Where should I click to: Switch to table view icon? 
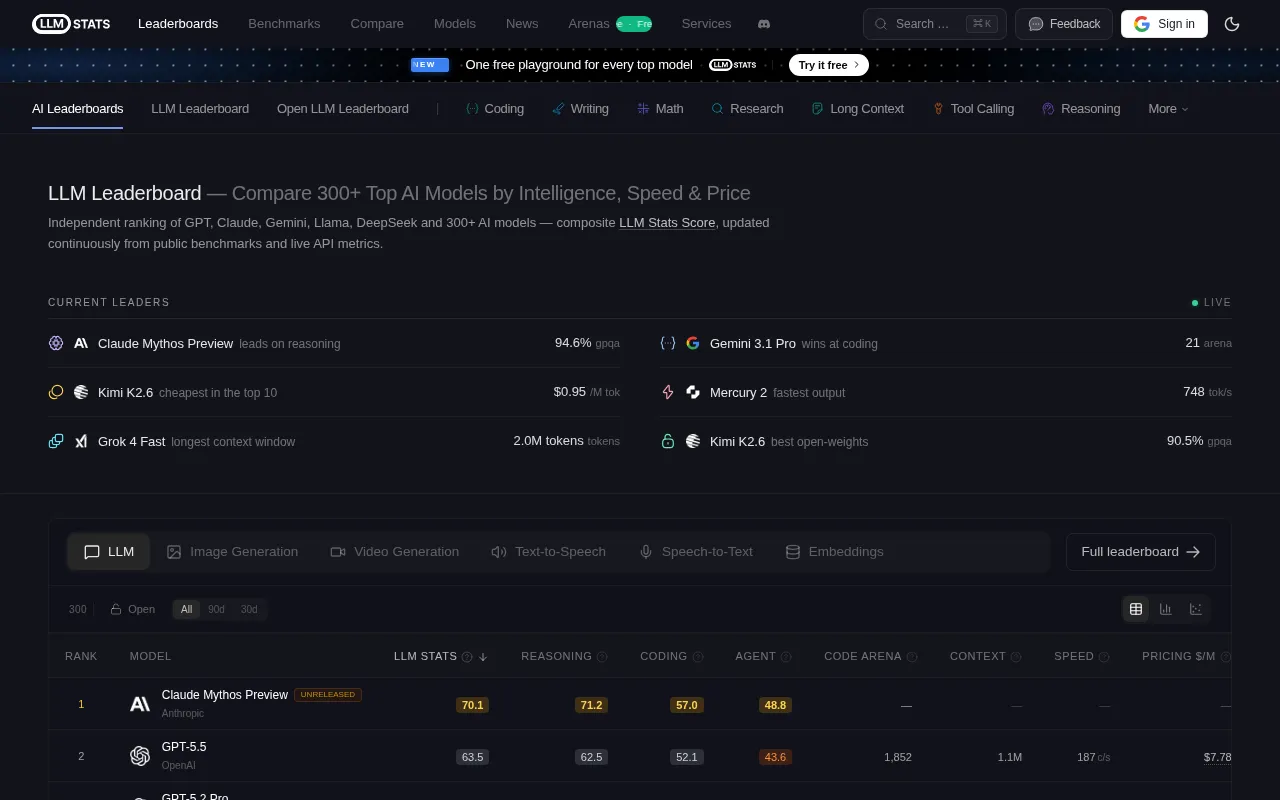pyautogui.click(x=1136, y=609)
